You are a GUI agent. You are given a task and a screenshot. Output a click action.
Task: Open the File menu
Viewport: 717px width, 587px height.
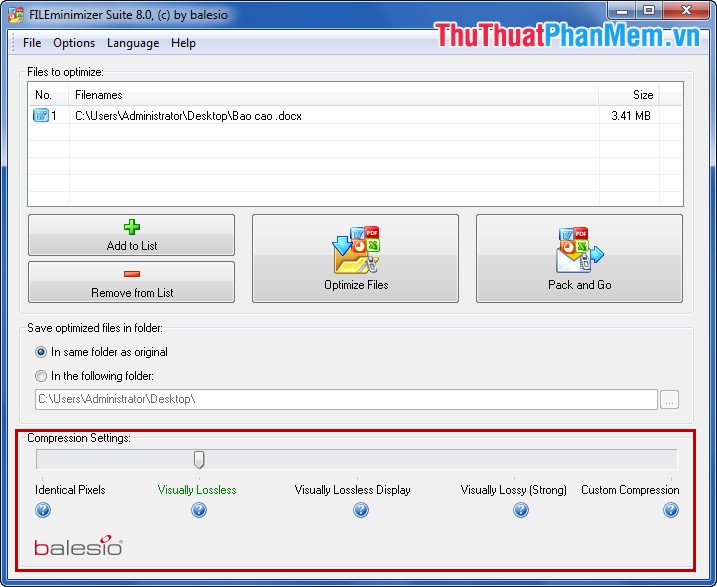pyautogui.click(x=32, y=43)
